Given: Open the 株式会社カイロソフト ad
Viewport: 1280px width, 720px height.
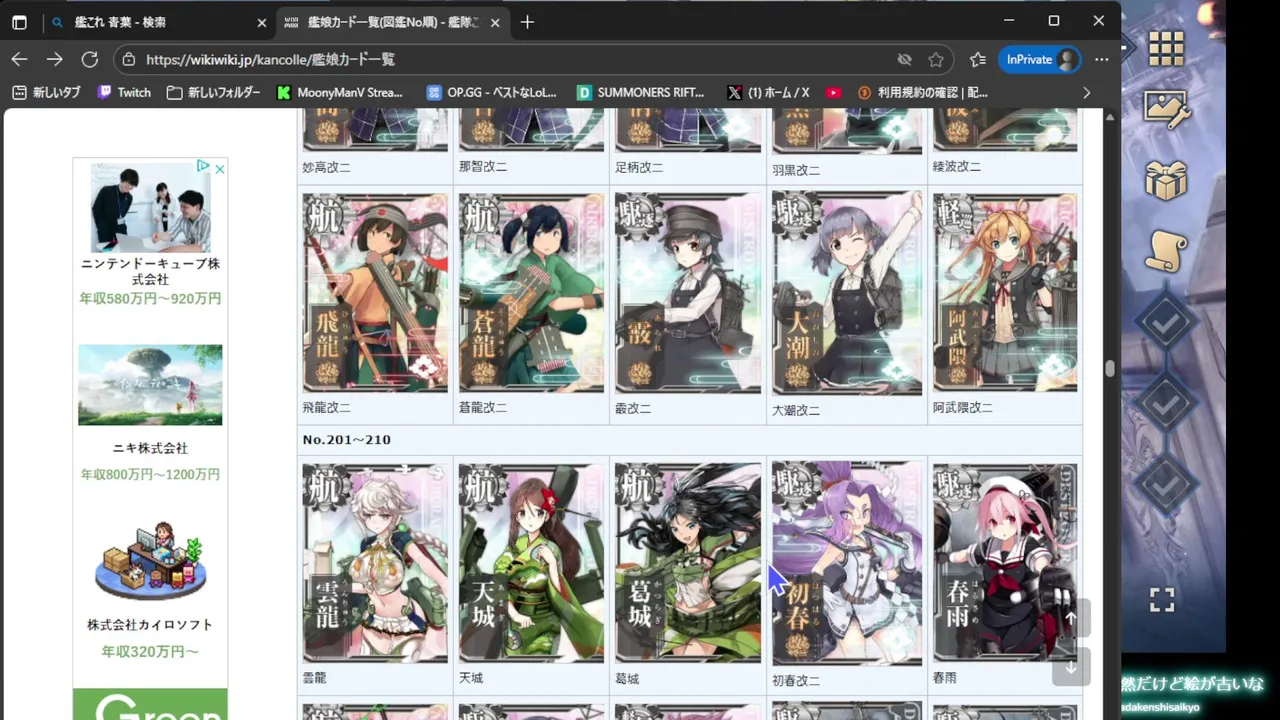Looking at the screenshot, I should 150,590.
